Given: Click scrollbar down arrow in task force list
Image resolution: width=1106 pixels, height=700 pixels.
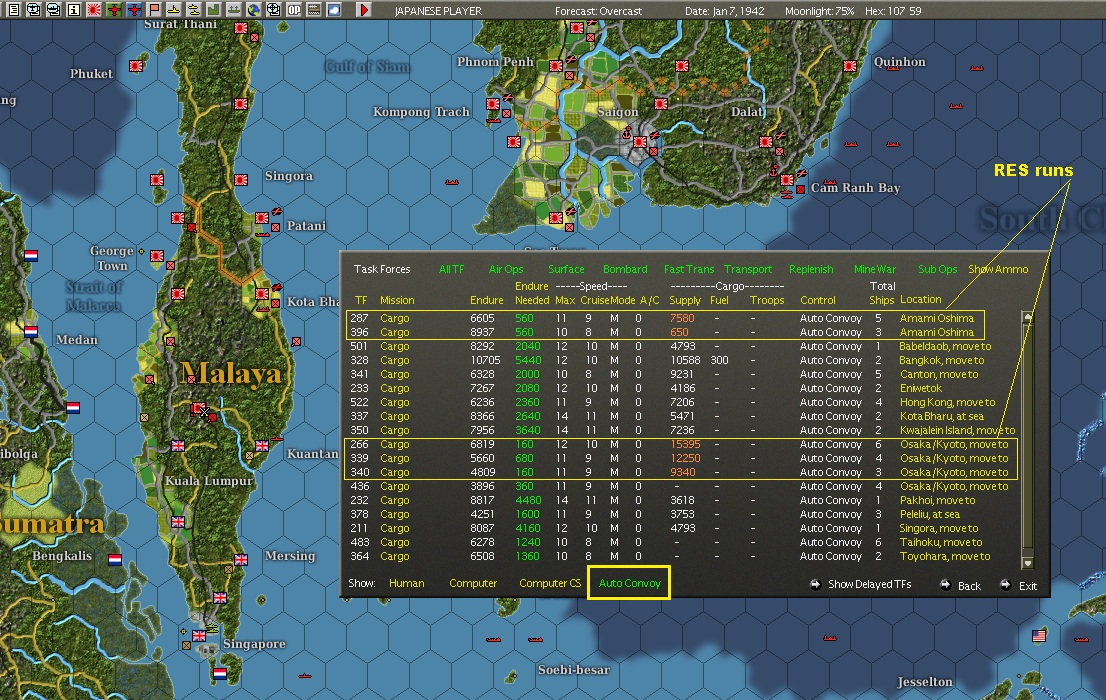Looking at the screenshot, I should pos(1028,562).
